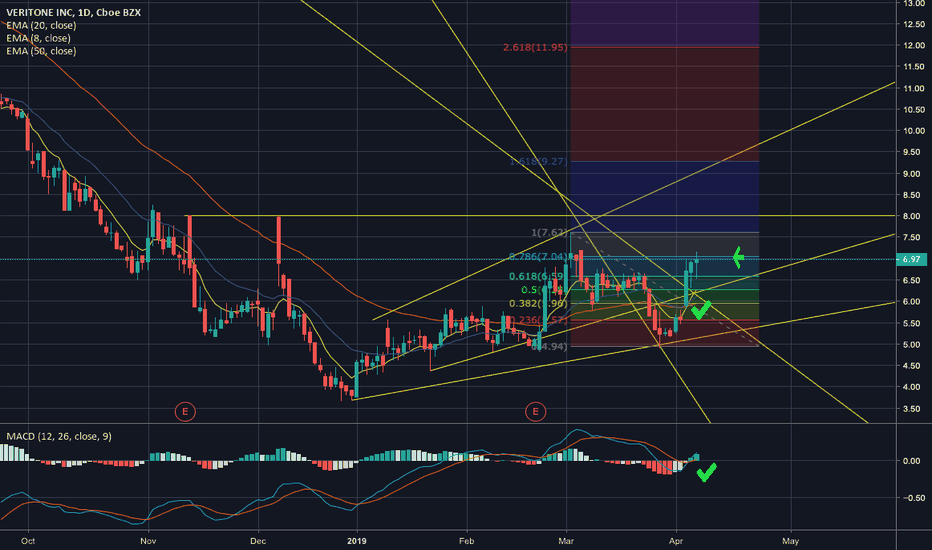Click the 12.00 price scale label

coord(914,45)
